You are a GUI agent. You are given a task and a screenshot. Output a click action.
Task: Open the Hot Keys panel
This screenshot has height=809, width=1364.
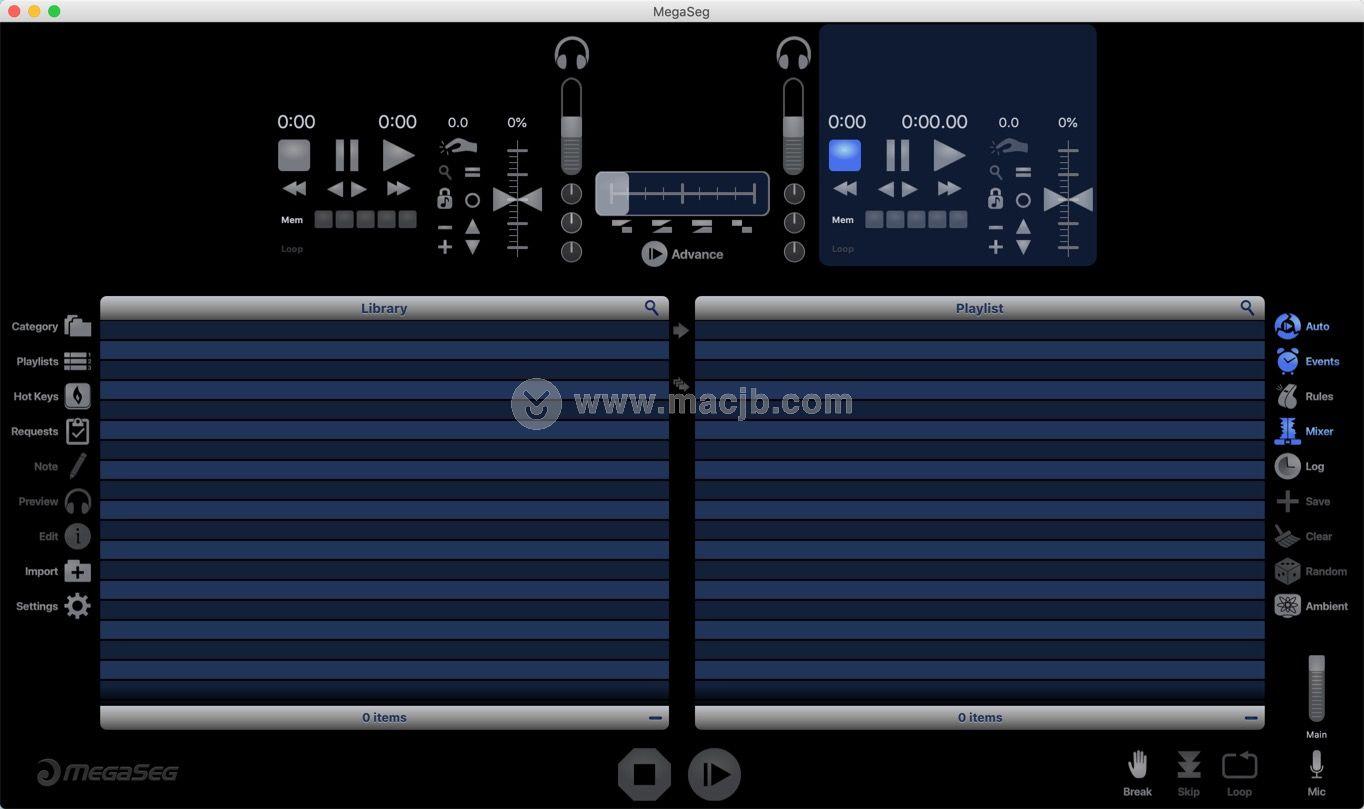click(x=77, y=396)
